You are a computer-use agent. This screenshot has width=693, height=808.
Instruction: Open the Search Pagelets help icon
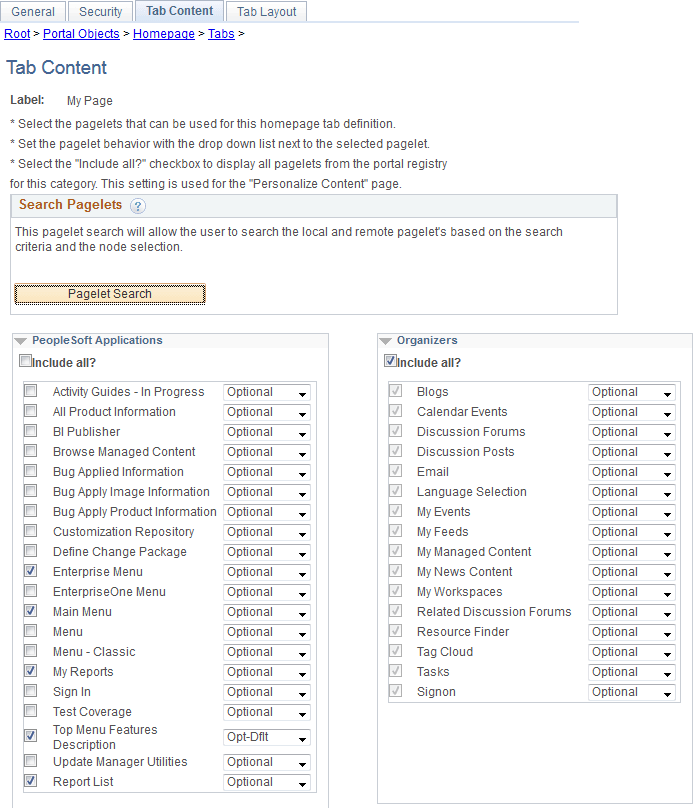138,205
